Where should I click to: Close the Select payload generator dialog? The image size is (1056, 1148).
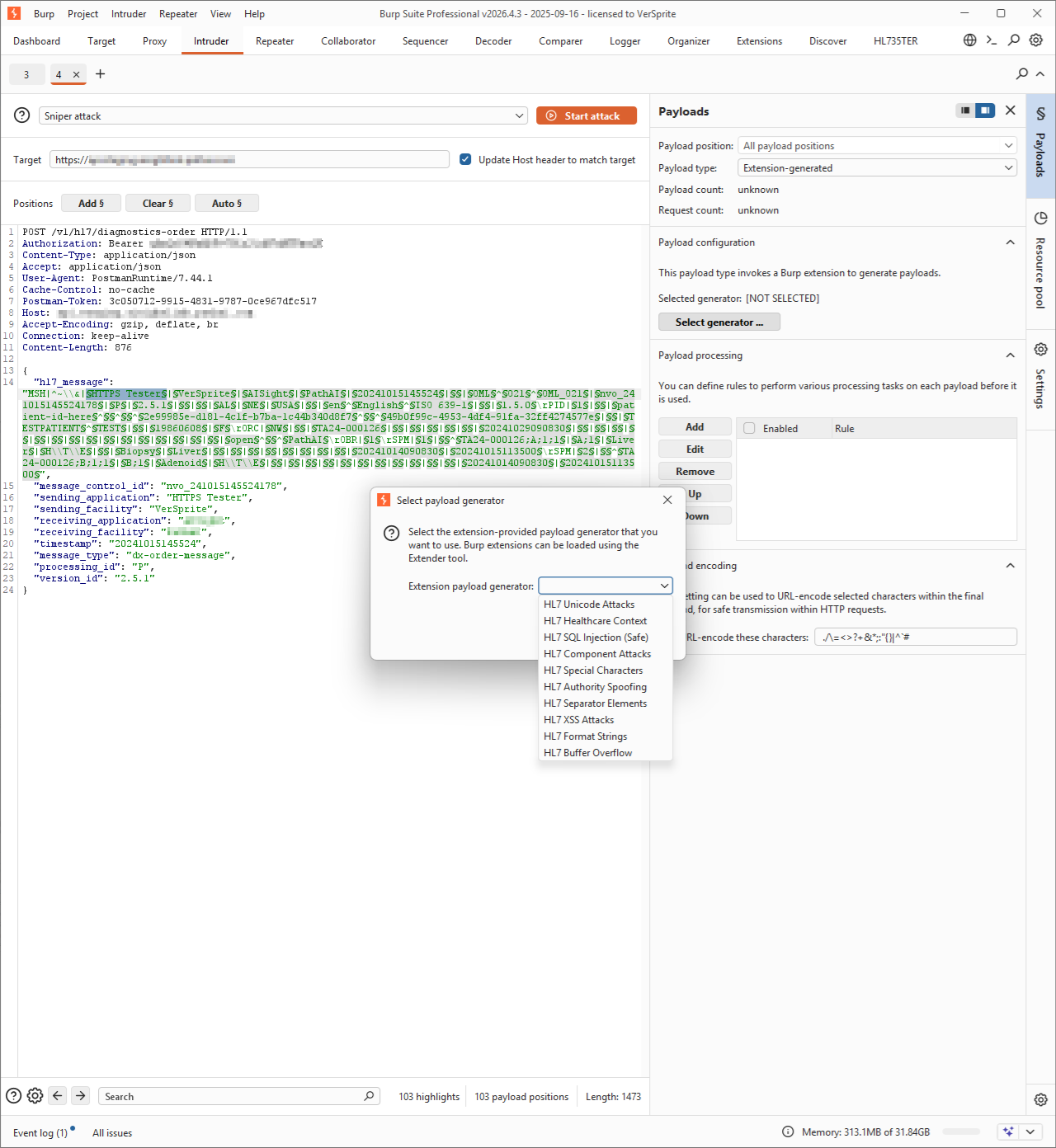tap(667, 500)
